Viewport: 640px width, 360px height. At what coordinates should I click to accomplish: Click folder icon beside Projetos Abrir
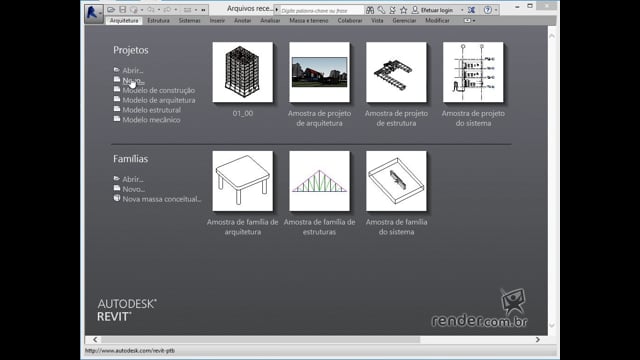click(117, 70)
